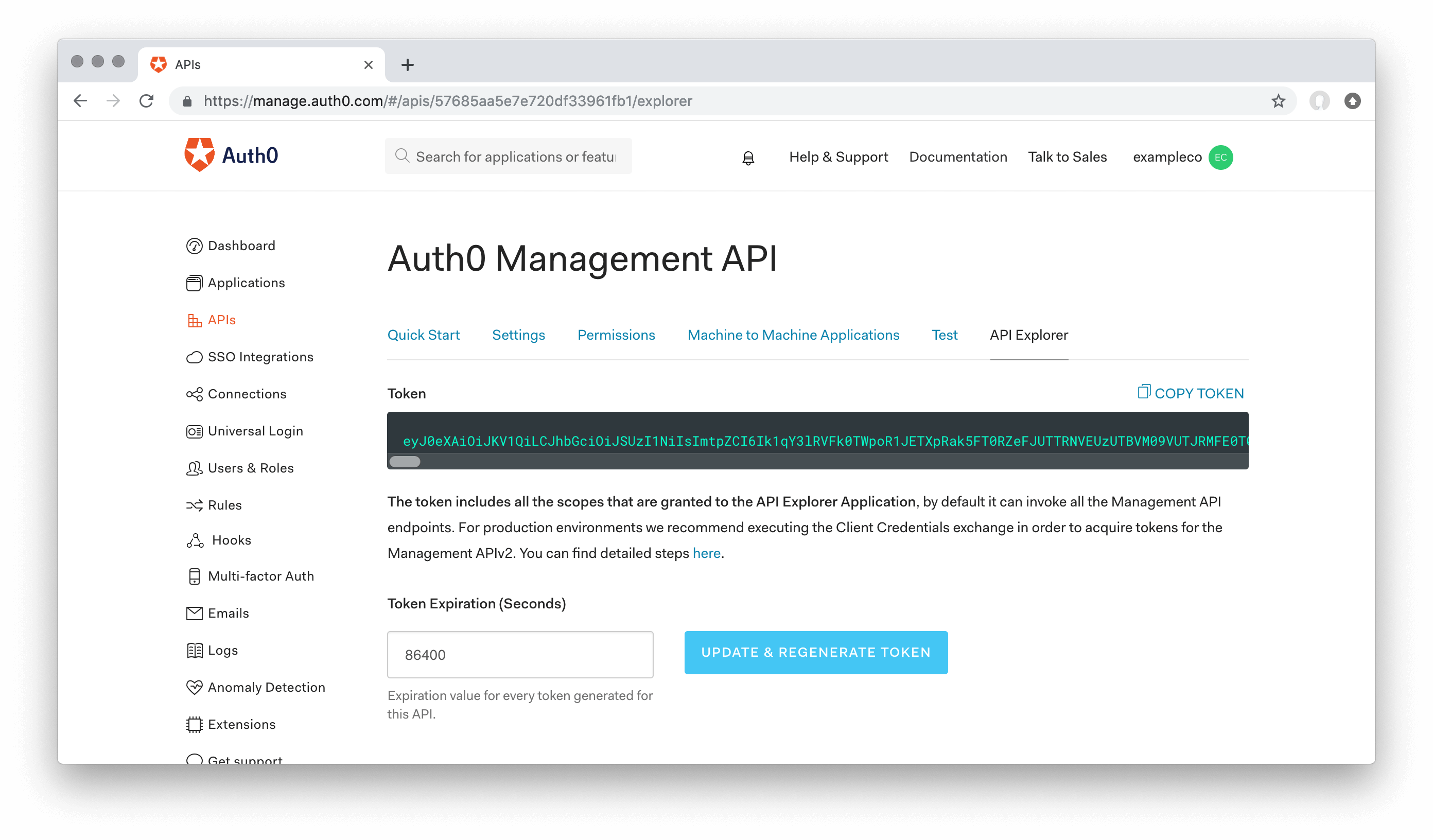
Task: Drag the token display scrollbar
Action: click(x=405, y=463)
